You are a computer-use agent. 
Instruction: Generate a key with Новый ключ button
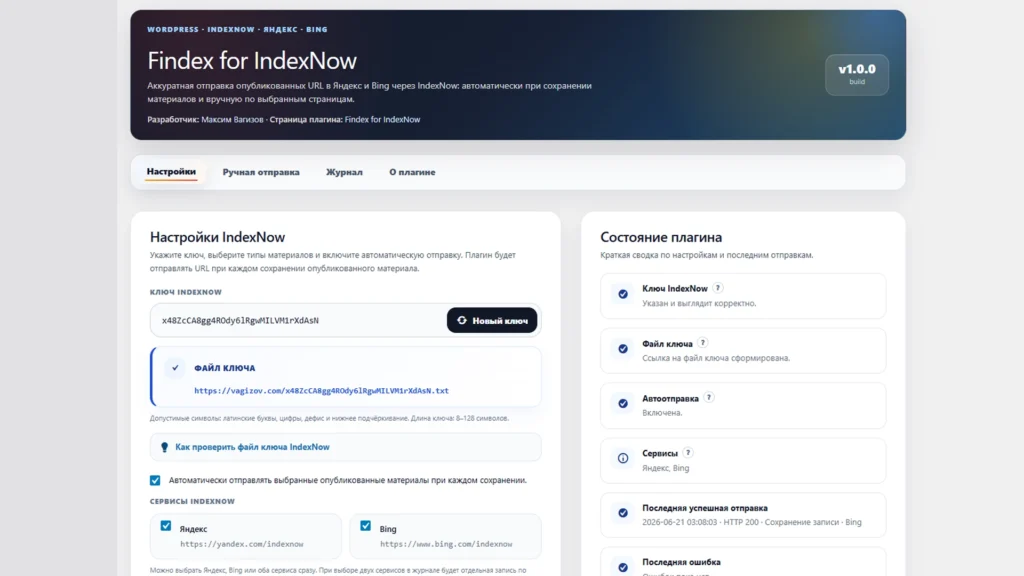(x=492, y=321)
